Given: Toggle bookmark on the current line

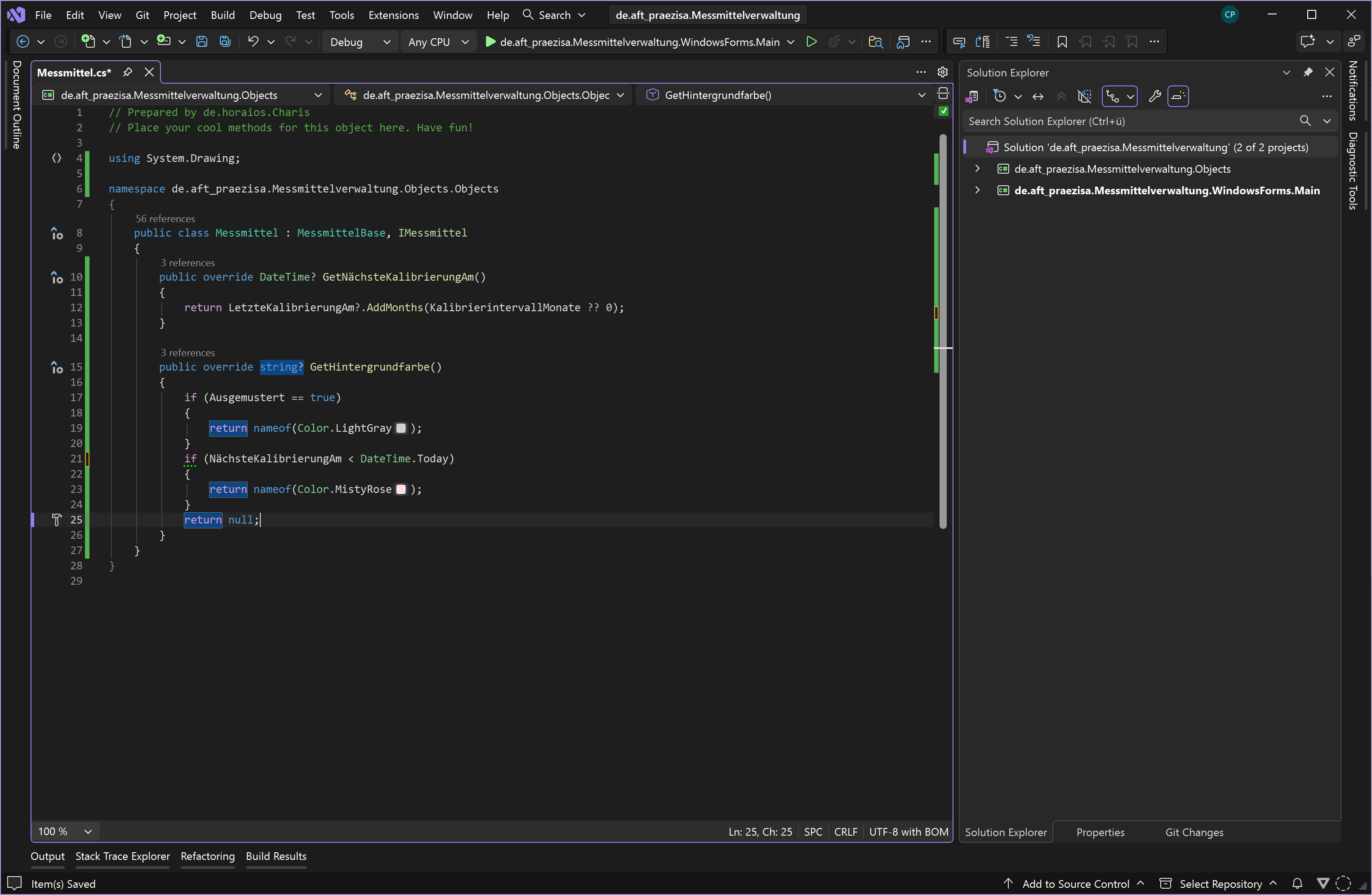Looking at the screenshot, I should (1062, 41).
